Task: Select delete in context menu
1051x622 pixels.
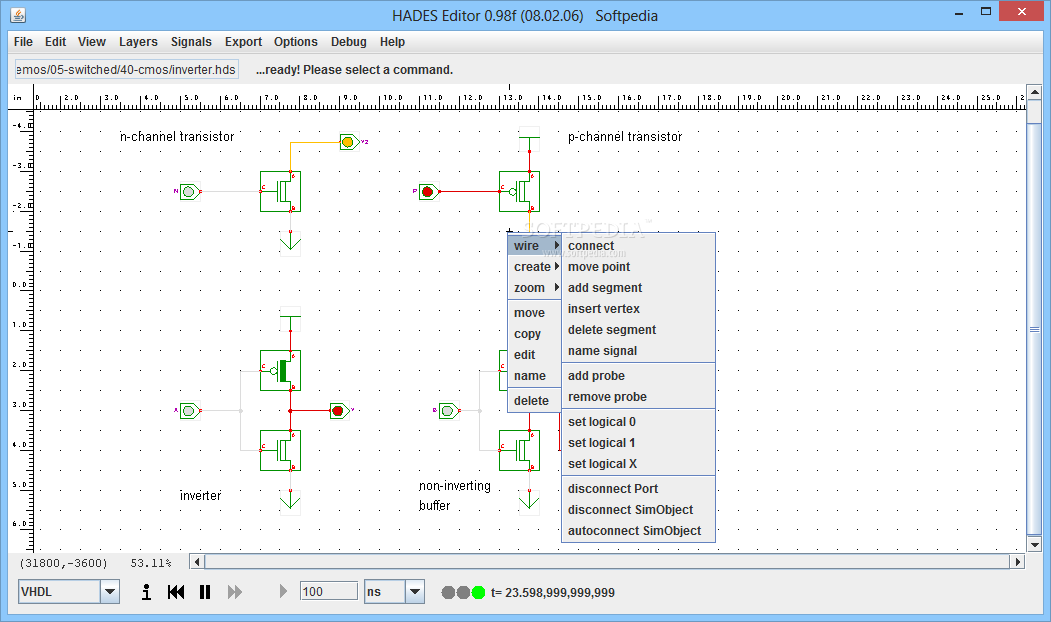Action: click(534, 401)
